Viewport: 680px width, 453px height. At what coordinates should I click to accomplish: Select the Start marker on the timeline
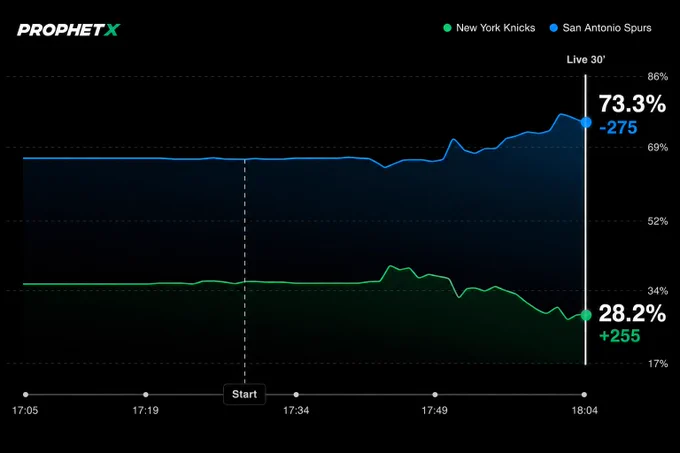pos(245,394)
